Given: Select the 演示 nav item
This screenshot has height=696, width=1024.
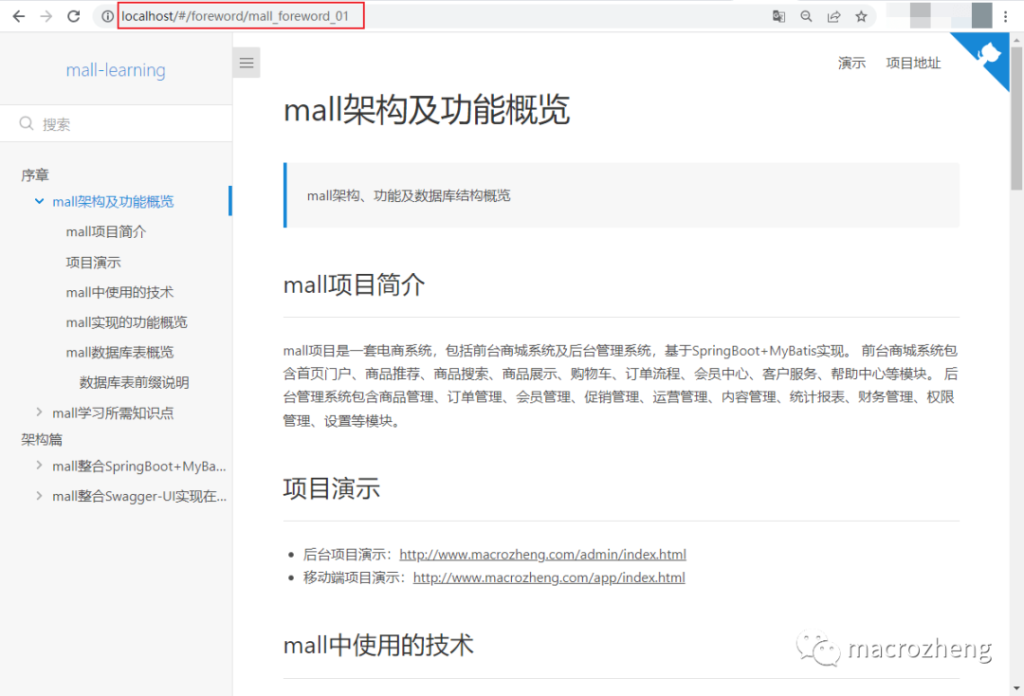Looking at the screenshot, I should tap(851, 62).
